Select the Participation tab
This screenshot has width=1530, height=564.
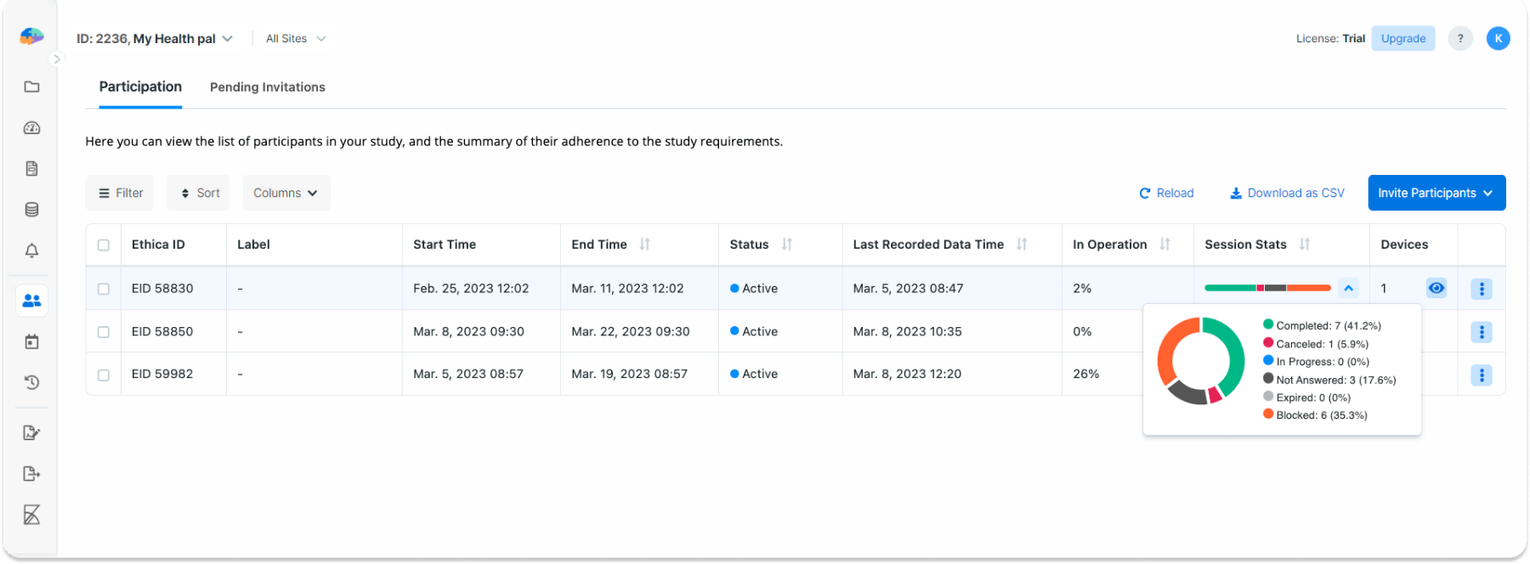[140, 87]
